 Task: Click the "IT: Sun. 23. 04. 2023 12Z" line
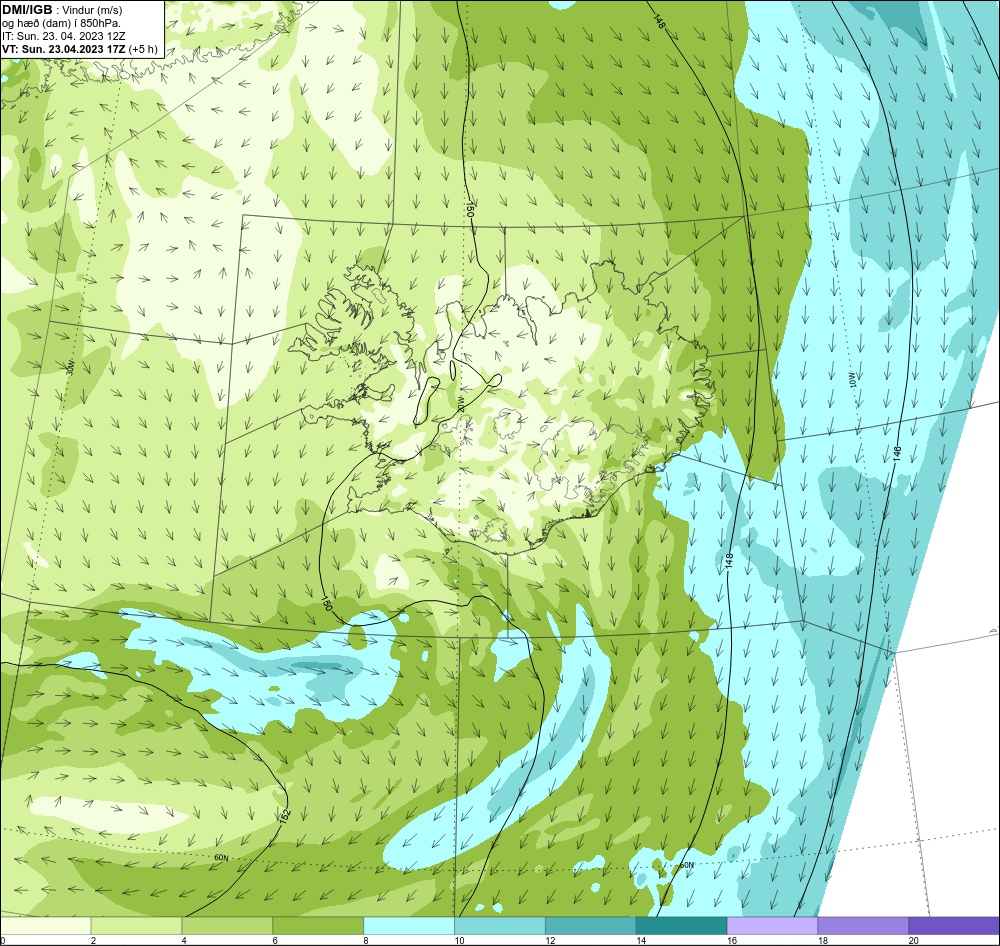pos(64,36)
